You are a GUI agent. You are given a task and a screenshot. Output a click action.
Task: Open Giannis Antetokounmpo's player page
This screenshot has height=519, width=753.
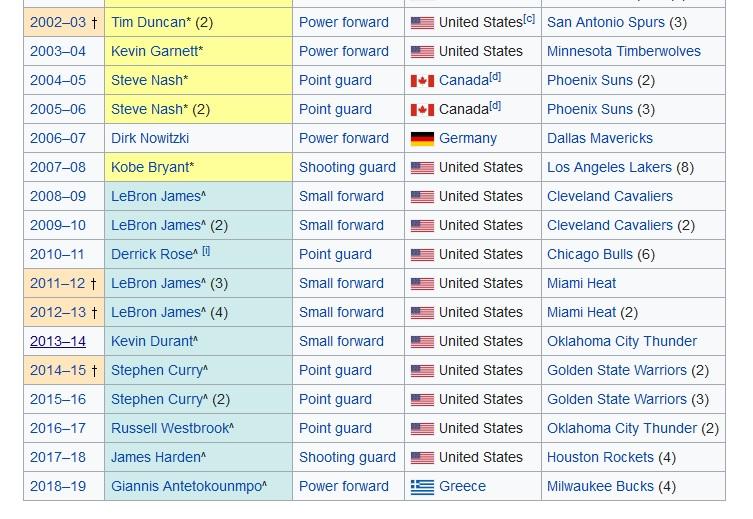(x=186, y=486)
